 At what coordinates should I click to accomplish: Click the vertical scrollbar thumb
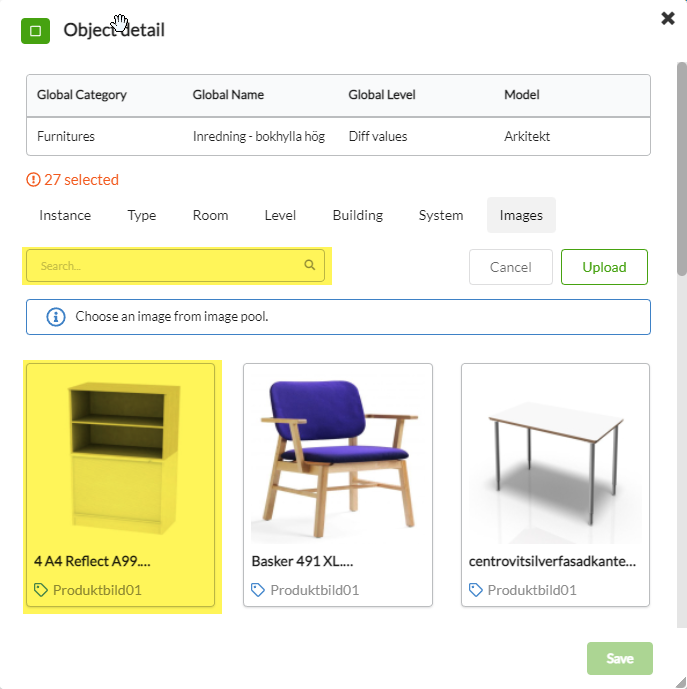(x=681, y=169)
